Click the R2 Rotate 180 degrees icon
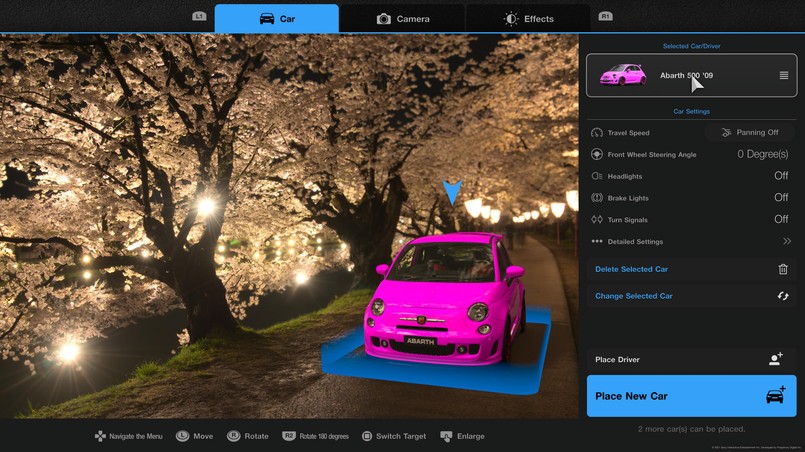Screen dimensions: 805x452 coord(289,436)
